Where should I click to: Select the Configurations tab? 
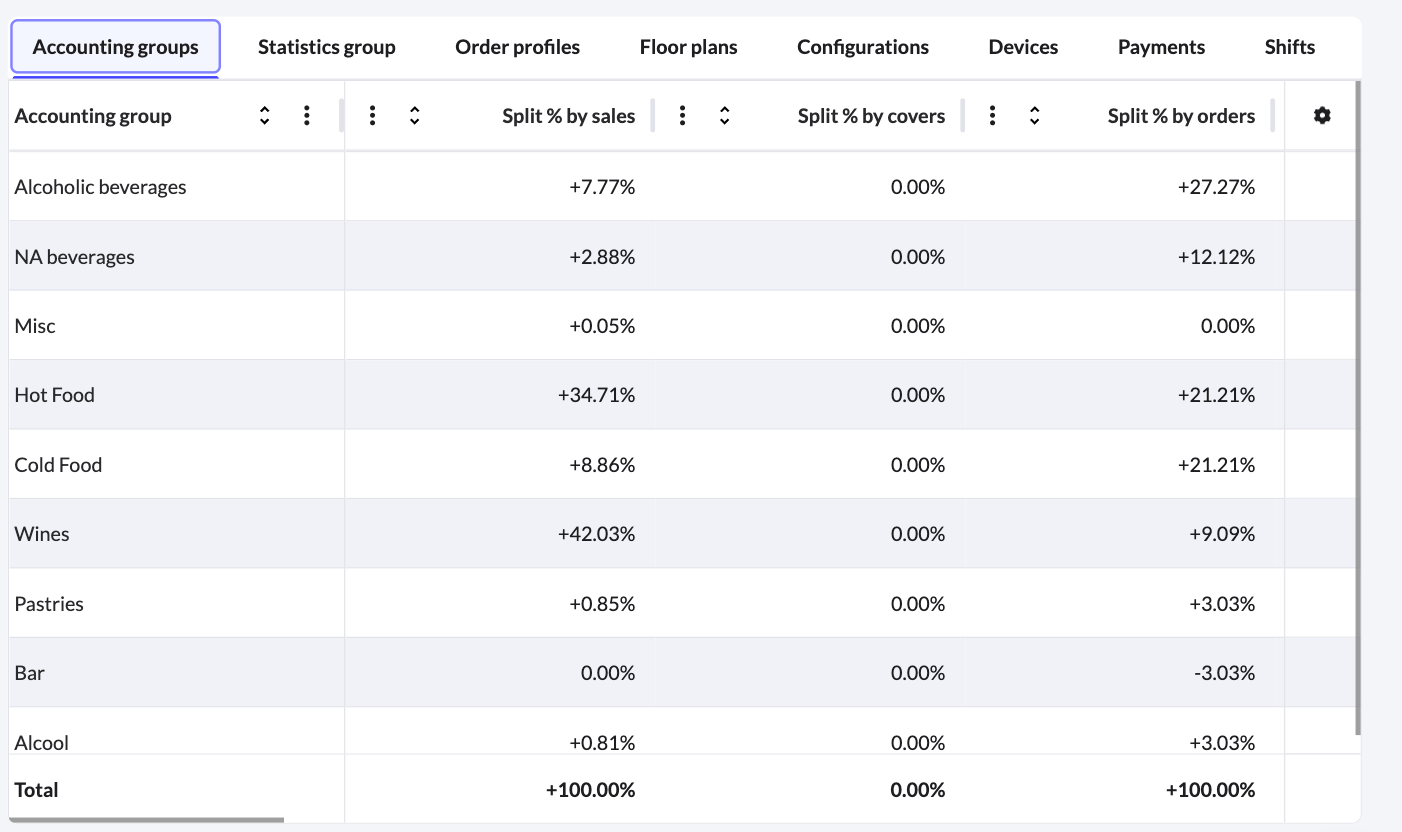click(862, 47)
